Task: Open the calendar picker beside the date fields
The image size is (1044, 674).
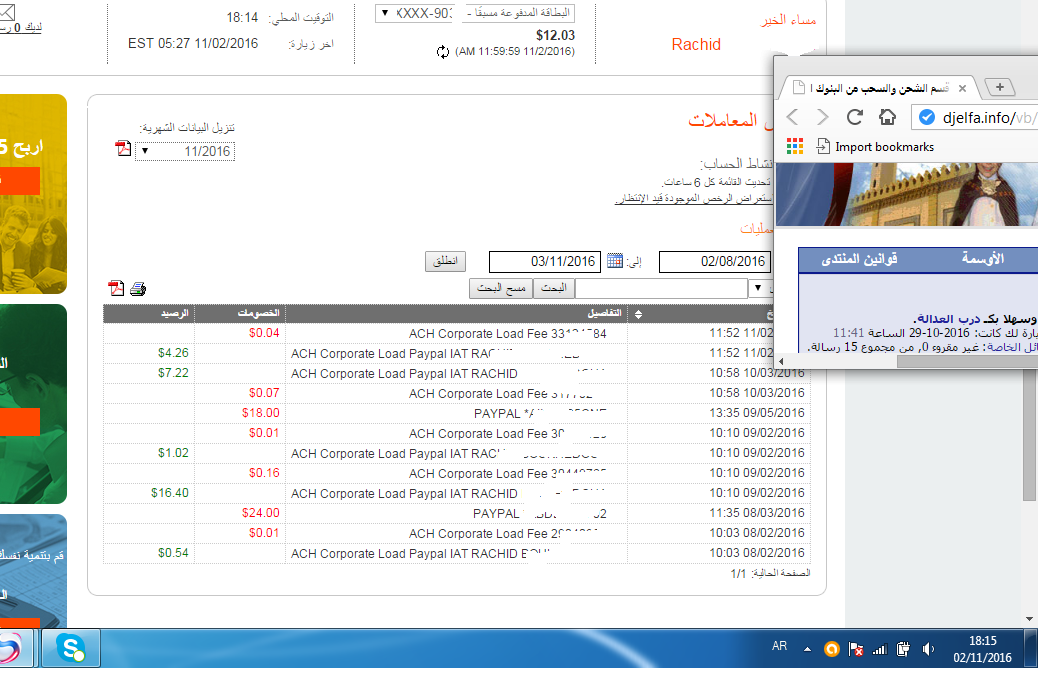Action: click(x=615, y=260)
